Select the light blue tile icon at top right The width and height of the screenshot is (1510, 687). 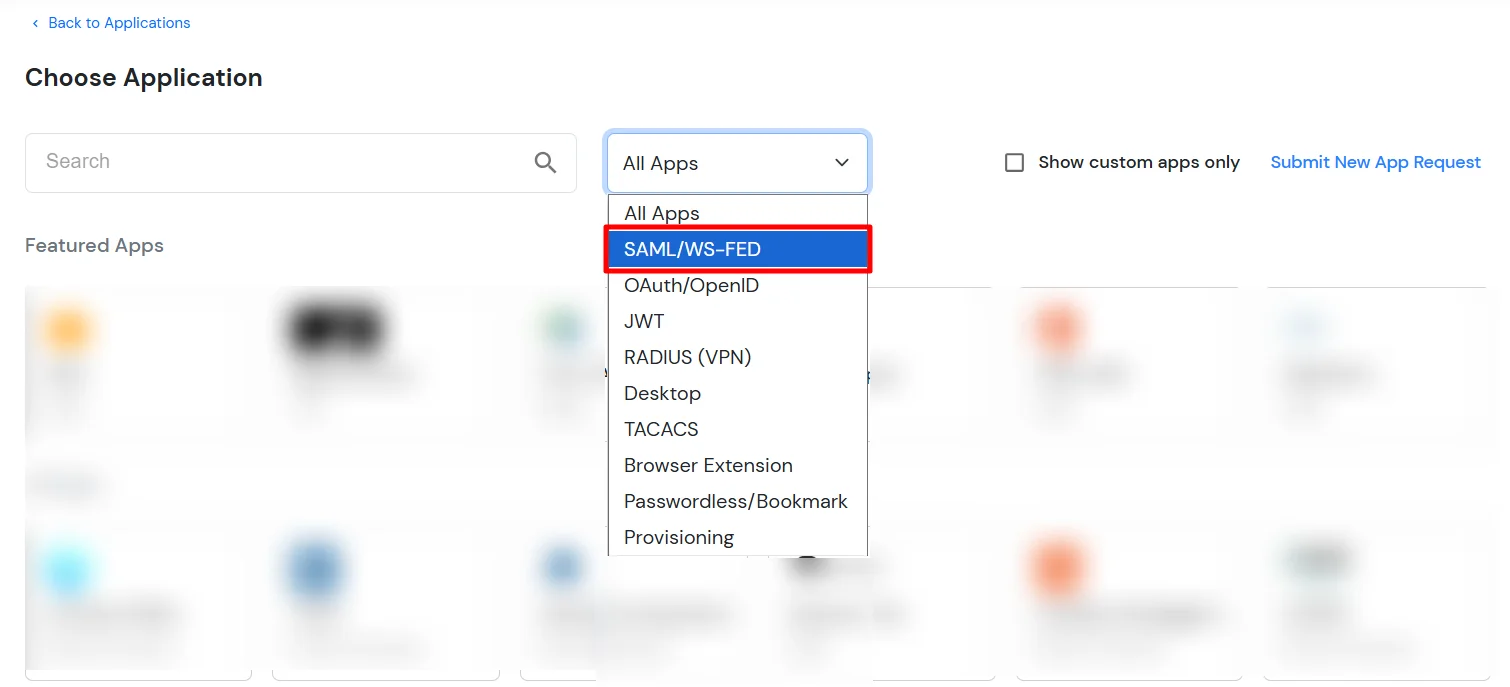click(x=1306, y=325)
